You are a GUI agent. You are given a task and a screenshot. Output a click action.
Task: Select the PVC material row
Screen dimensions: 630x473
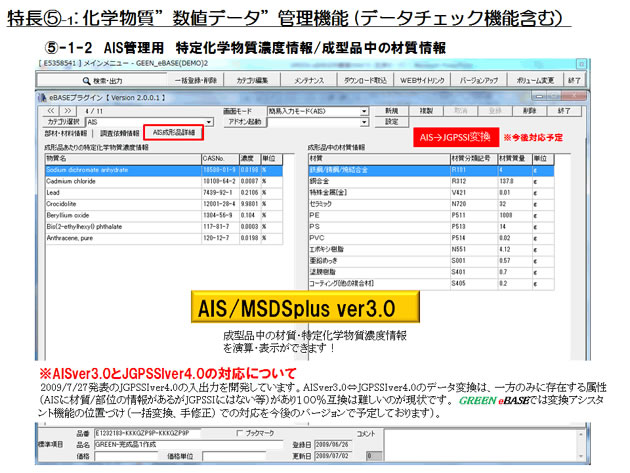(431, 238)
